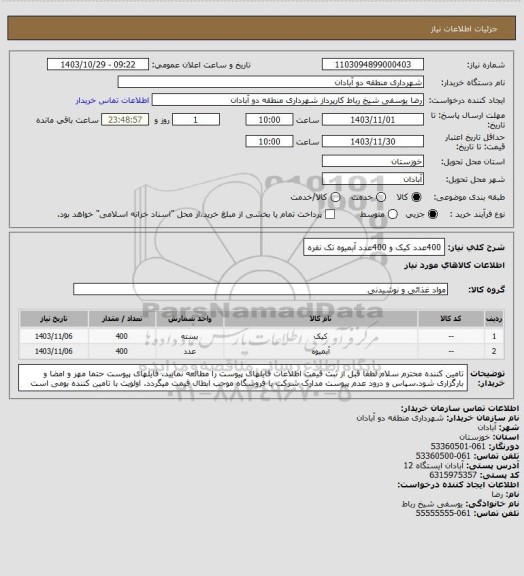Click the request creator name field
Viewport: 524px width, 576px height.
(288, 100)
